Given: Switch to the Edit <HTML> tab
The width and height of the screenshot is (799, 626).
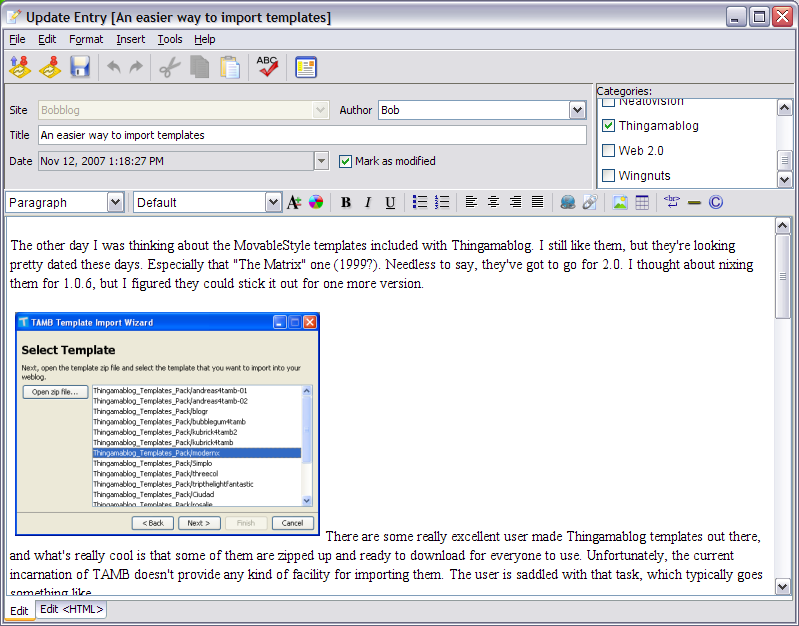Looking at the screenshot, I should coord(71,609).
